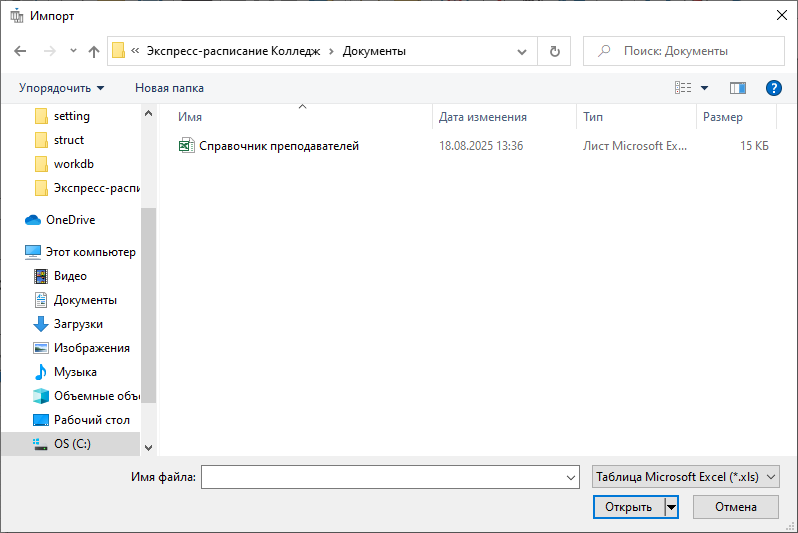Open file type filter Таблица Microsoft Excel

[x=685, y=477]
